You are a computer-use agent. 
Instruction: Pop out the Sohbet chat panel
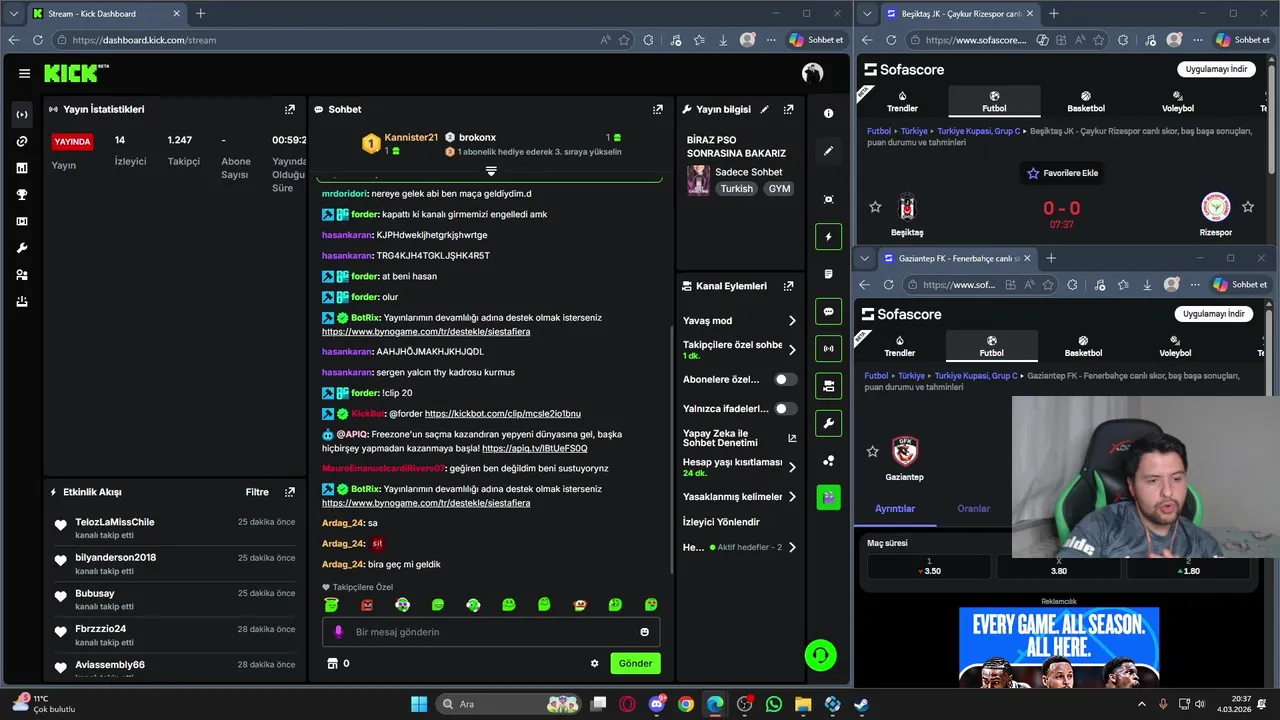[658, 109]
